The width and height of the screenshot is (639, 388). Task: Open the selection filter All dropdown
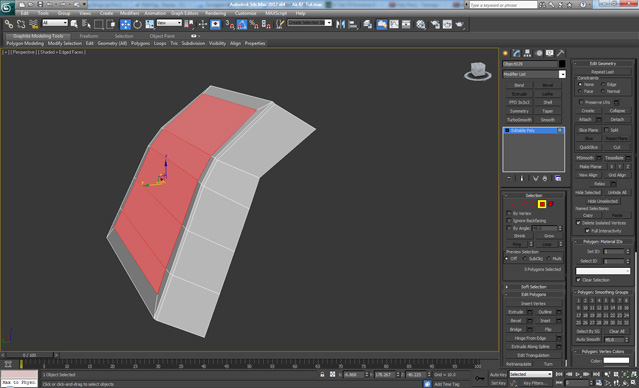tap(55, 23)
